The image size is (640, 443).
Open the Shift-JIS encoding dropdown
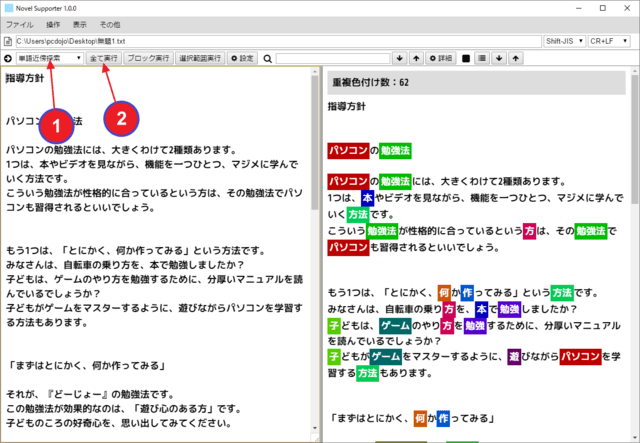563,43
